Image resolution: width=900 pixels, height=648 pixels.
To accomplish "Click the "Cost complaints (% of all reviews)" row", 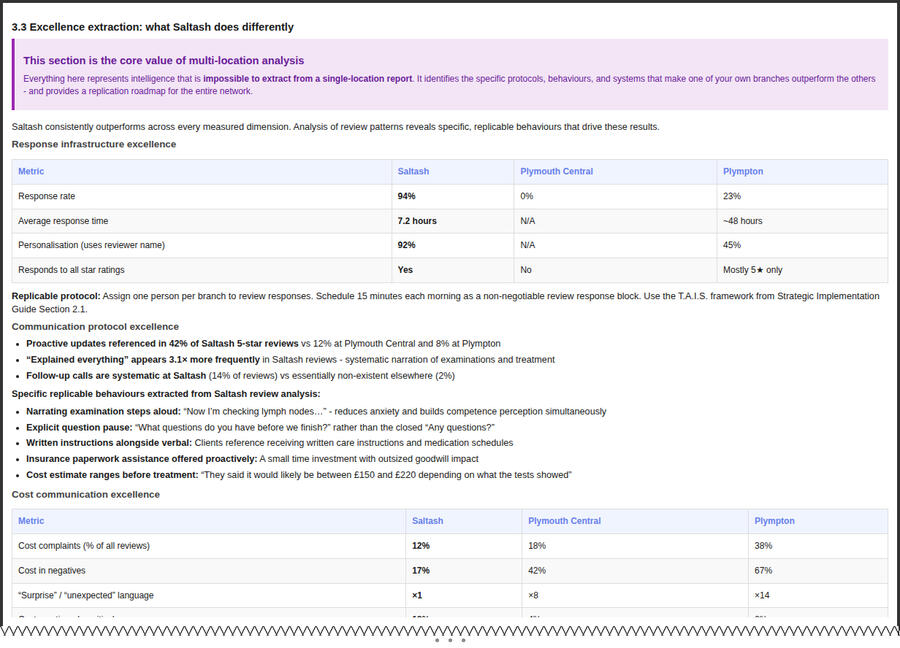I will 84,546.
